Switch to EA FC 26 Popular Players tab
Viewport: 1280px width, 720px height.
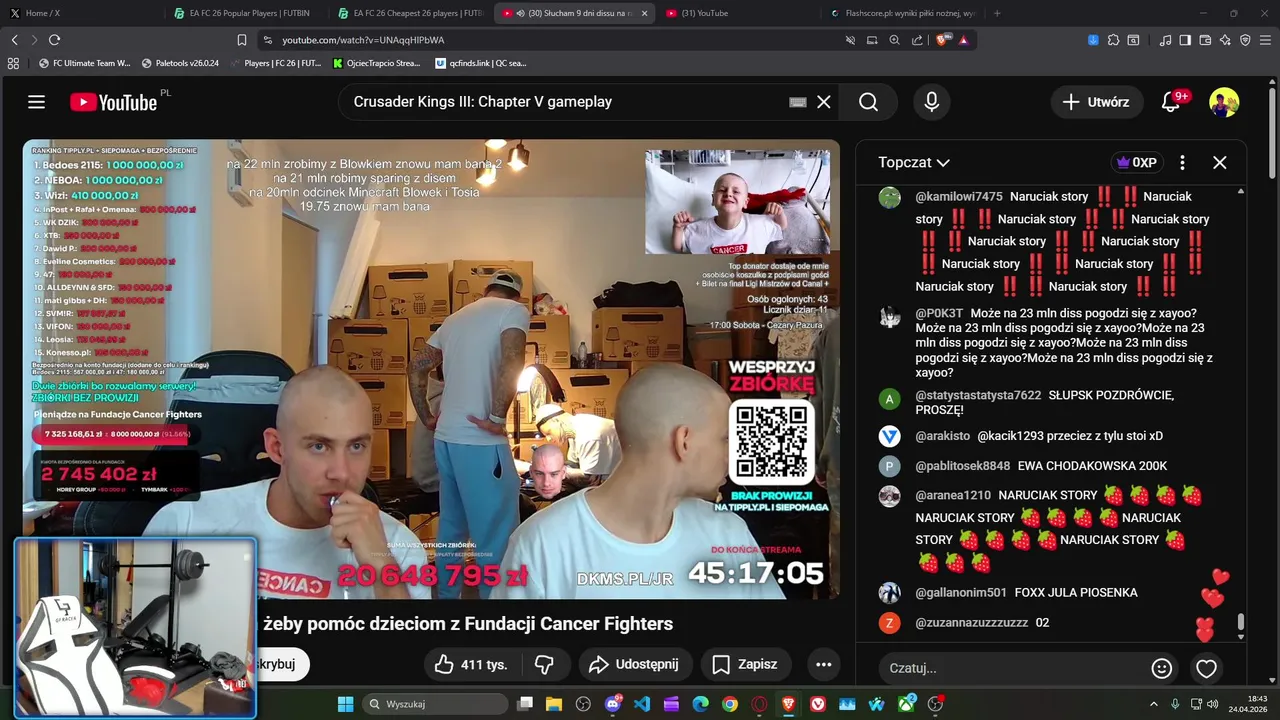(244, 13)
